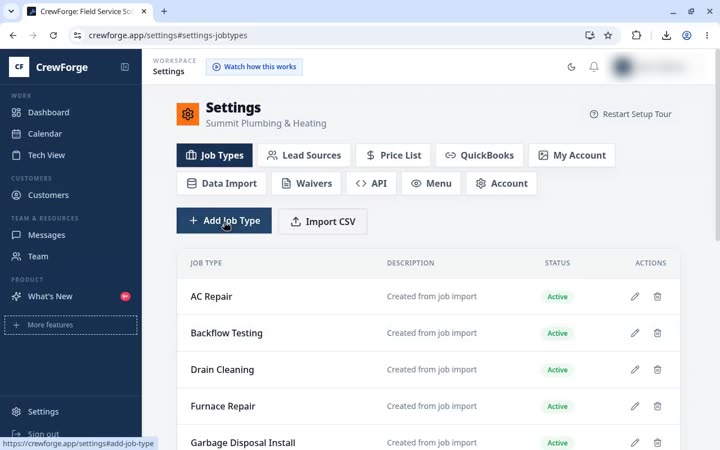The width and height of the screenshot is (720, 450).
Task: View site information icon in address bar
Action: point(78,35)
